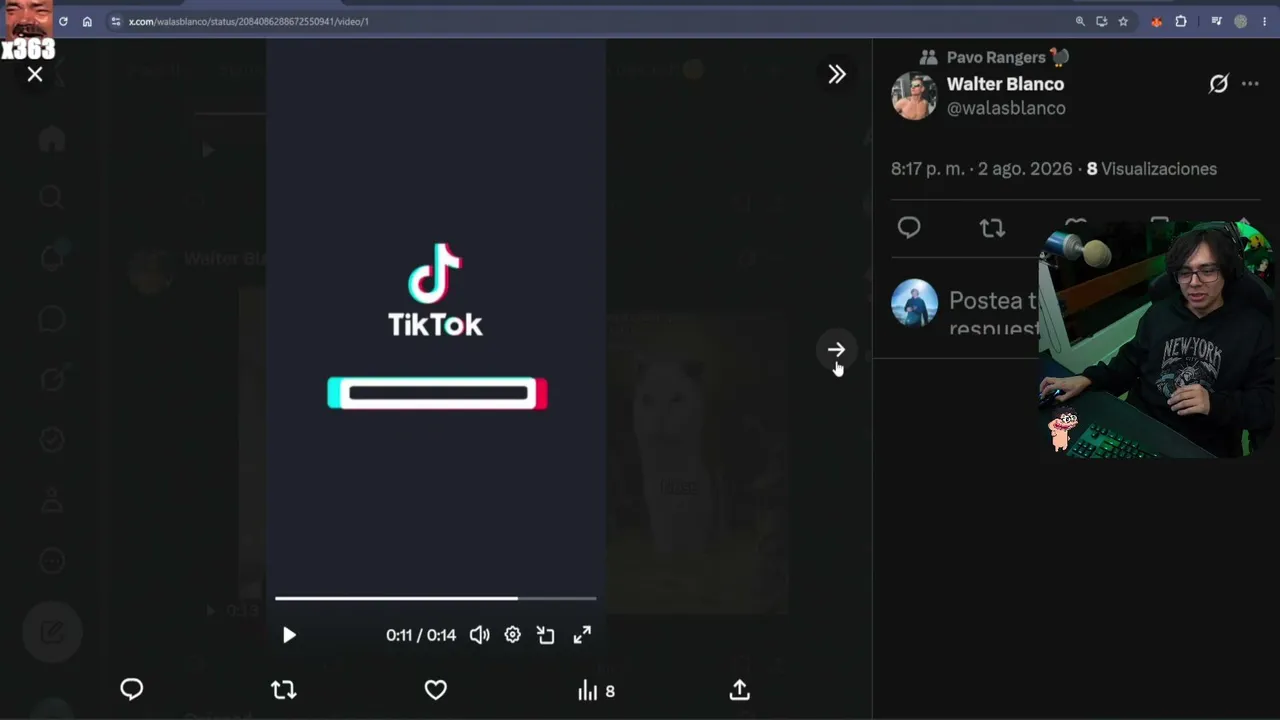Reload the page in the browser
Screen dimensions: 1280x720
coord(63,21)
